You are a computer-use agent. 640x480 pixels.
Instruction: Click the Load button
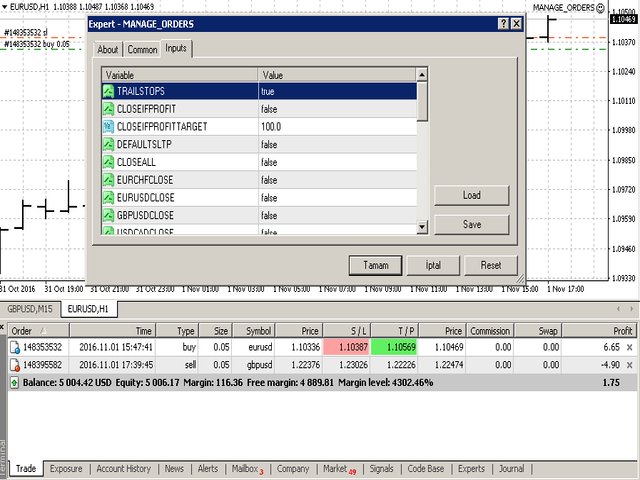click(x=472, y=196)
